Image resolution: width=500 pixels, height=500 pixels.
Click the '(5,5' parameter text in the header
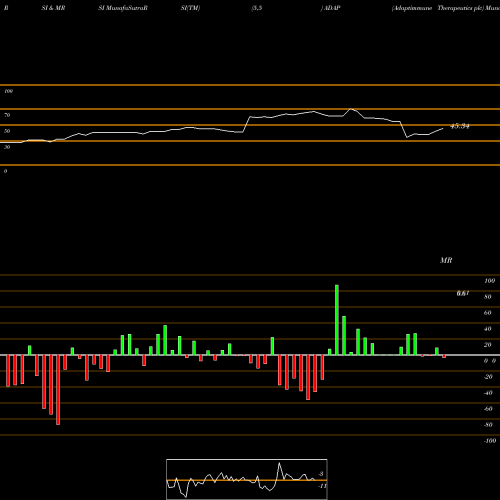[257, 8]
